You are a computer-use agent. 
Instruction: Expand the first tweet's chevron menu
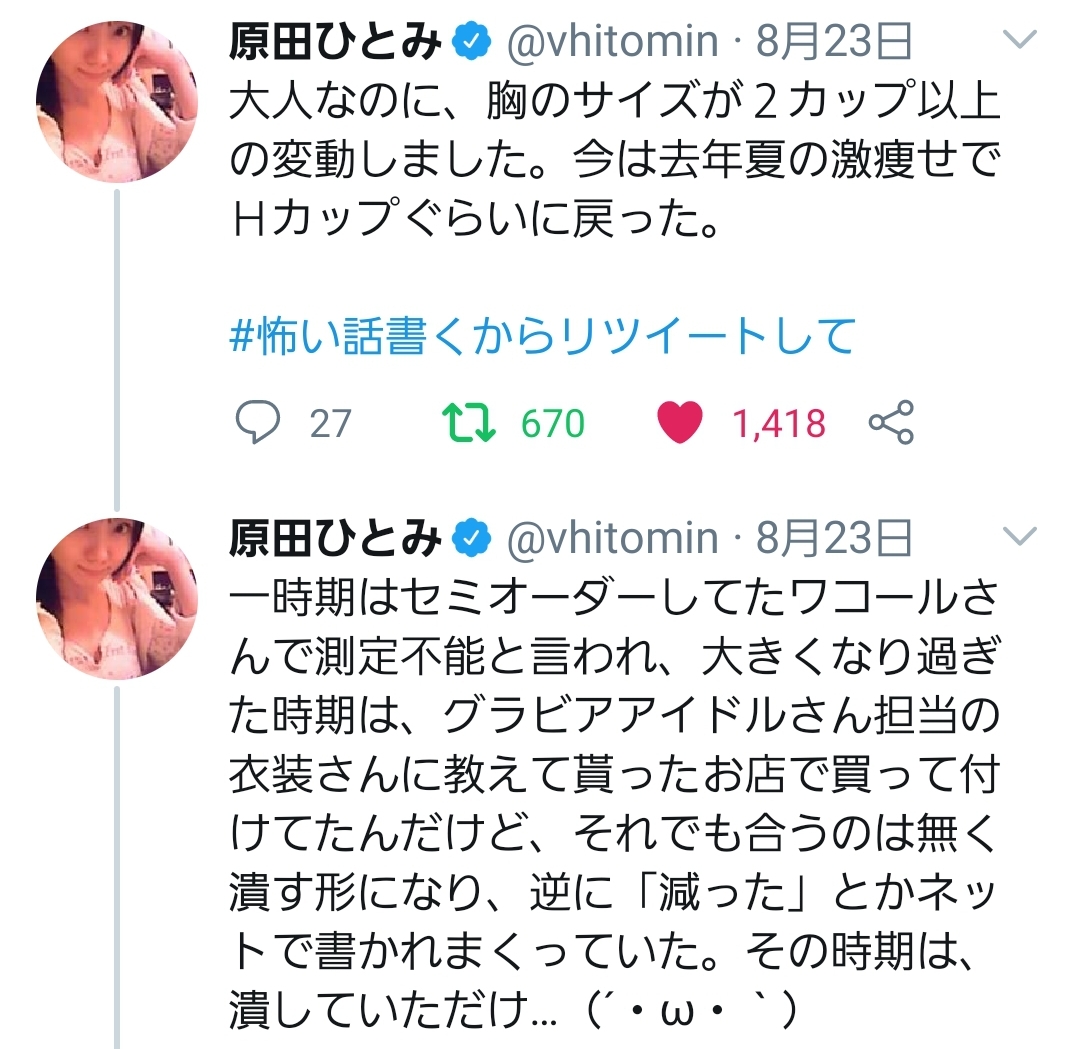tap(1021, 40)
